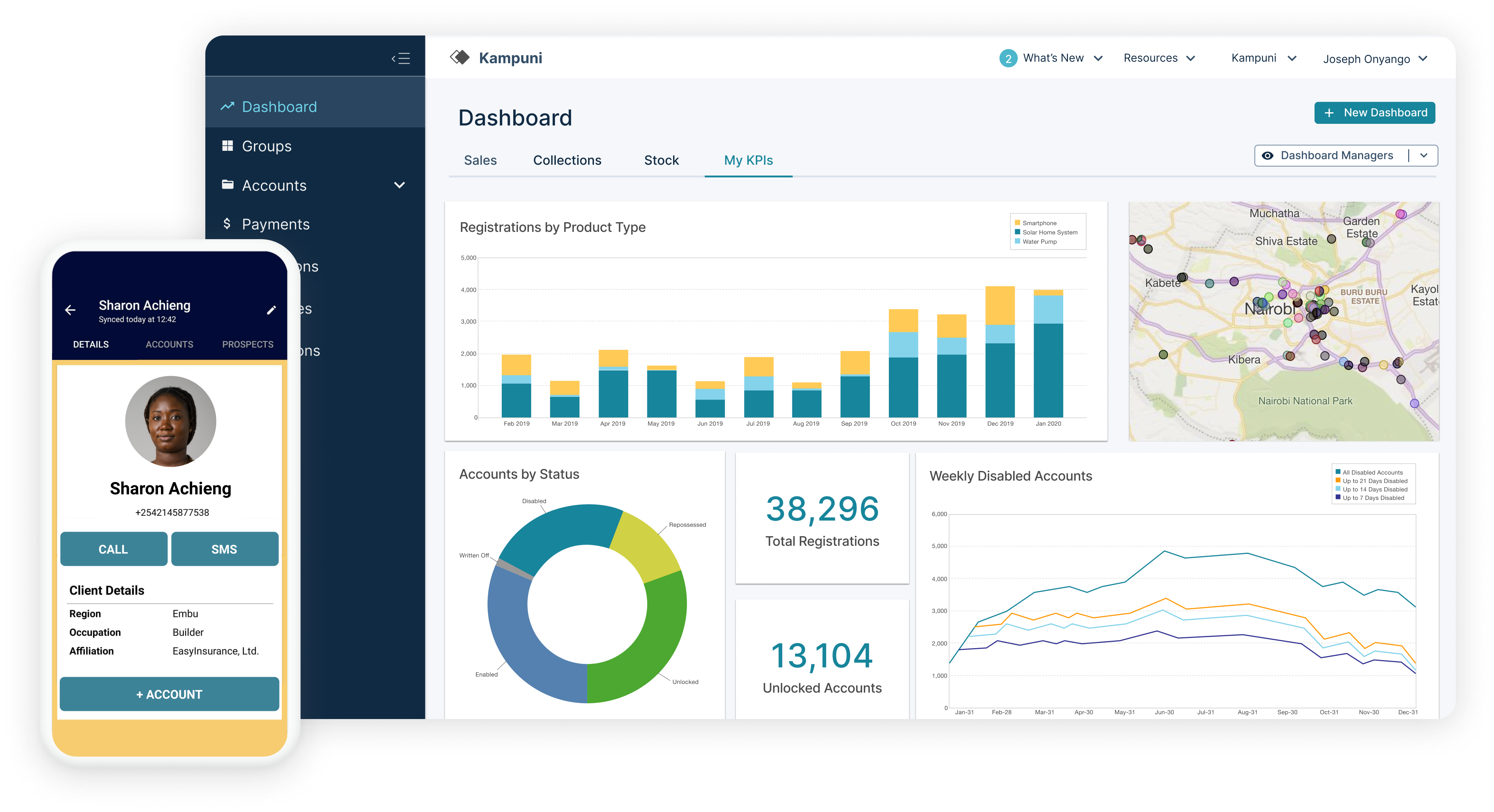Image resolution: width=1494 pixels, height=812 pixels.
Task: Click the 13,104 Unlocked Accounts card
Action: pyautogui.click(x=822, y=660)
